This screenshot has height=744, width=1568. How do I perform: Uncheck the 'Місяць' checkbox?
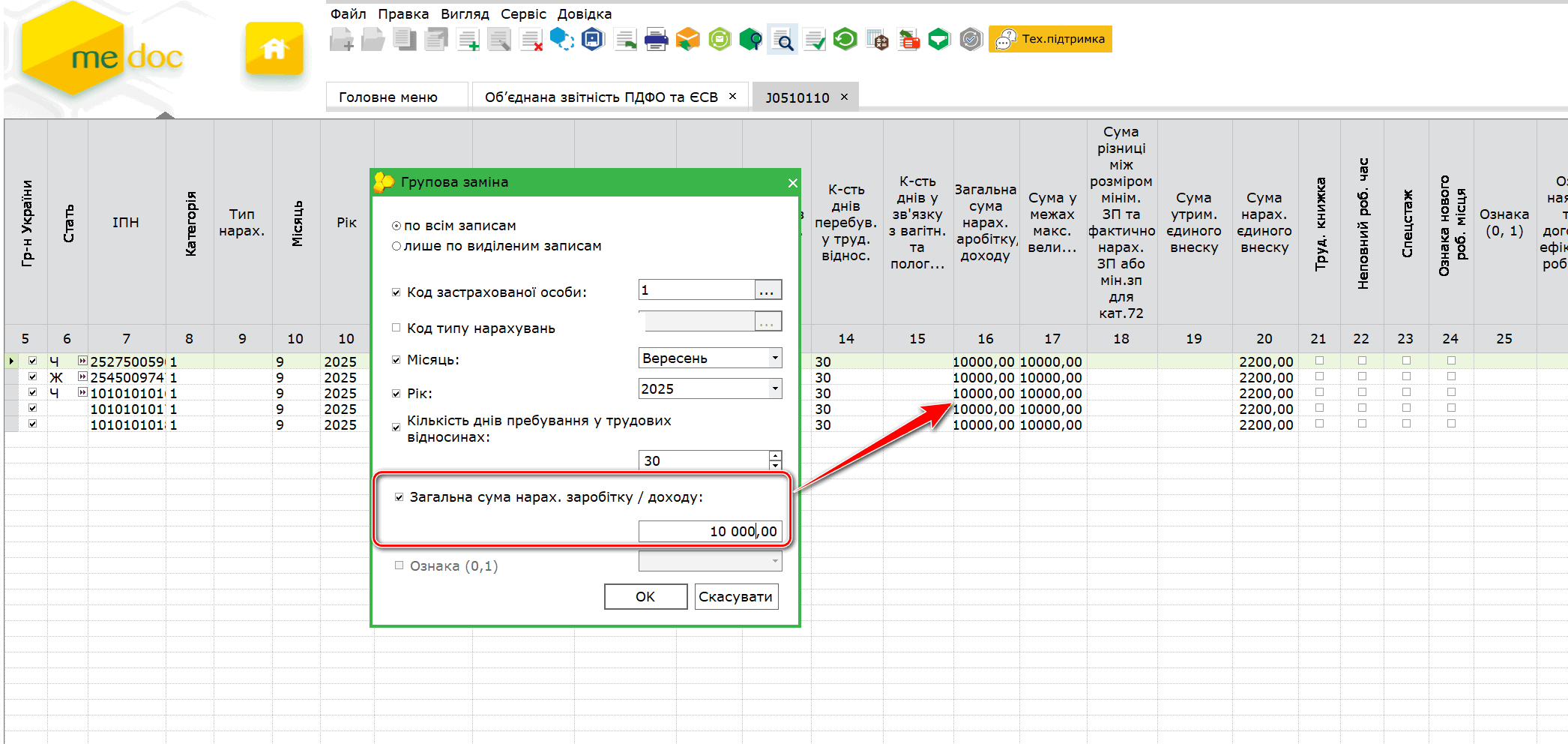[x=396, y=360]
